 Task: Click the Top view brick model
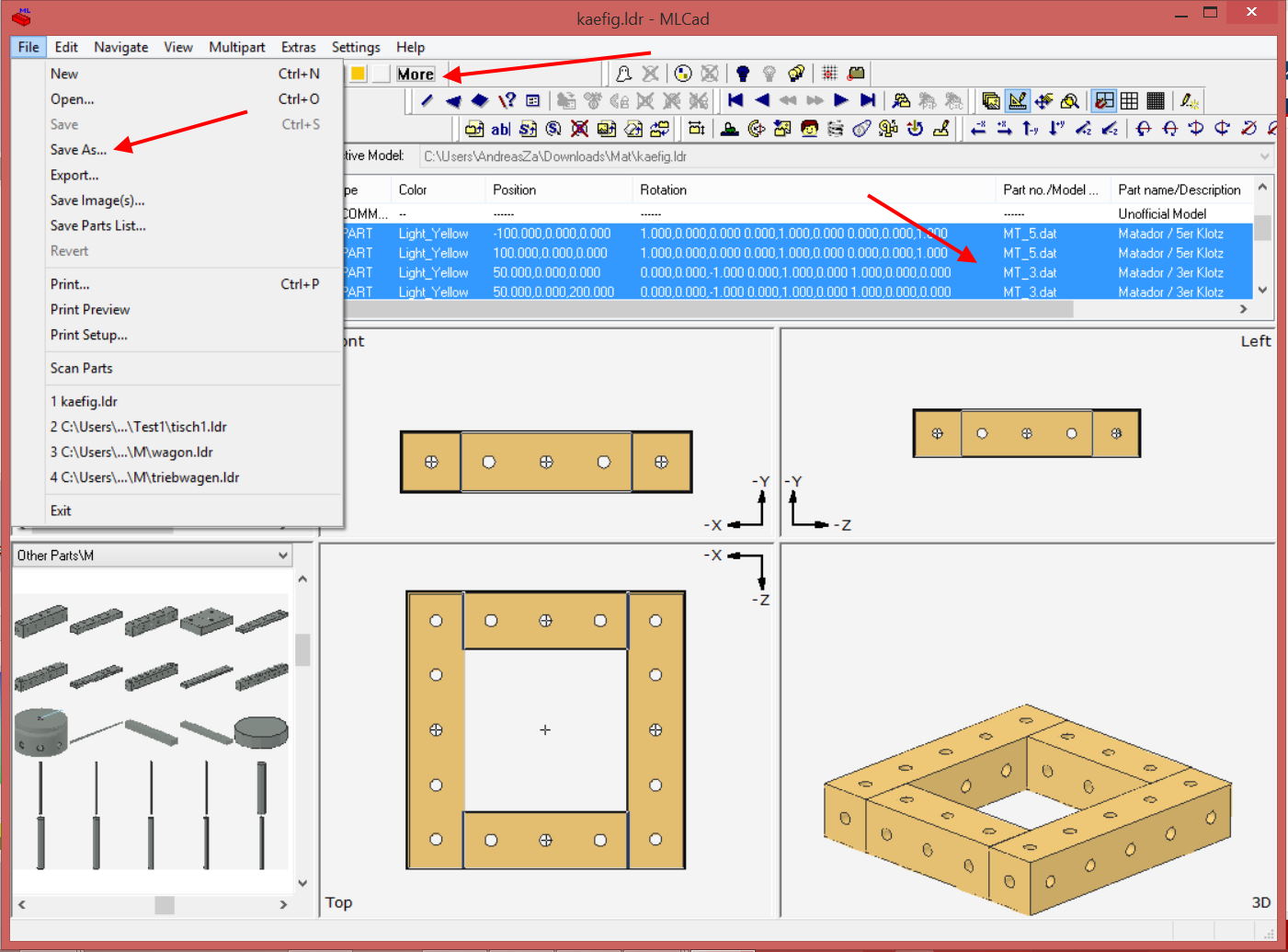pyautogui.click(x=546, y=730)
